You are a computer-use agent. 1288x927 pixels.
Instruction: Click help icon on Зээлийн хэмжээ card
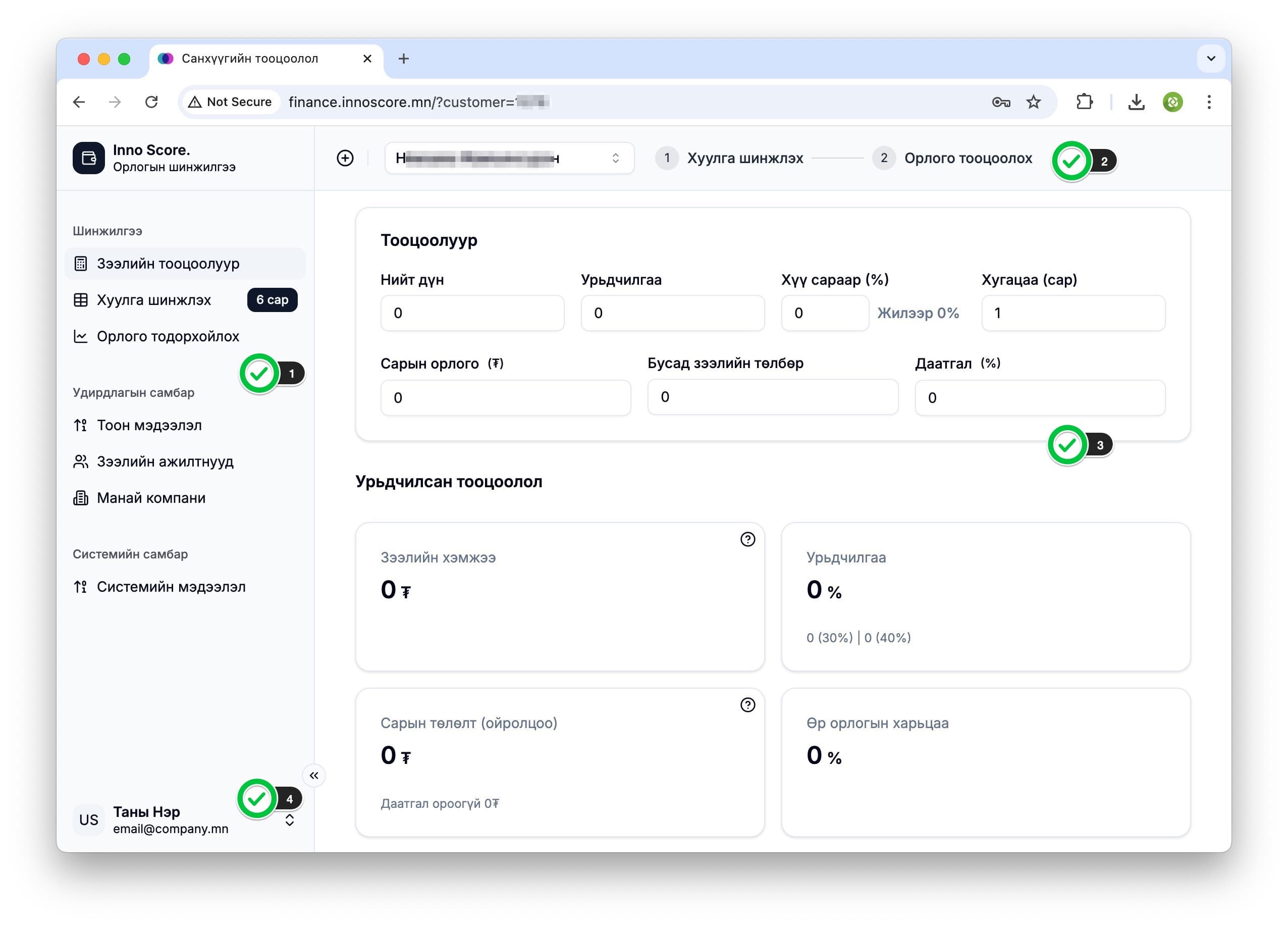(x=747, y=539)
